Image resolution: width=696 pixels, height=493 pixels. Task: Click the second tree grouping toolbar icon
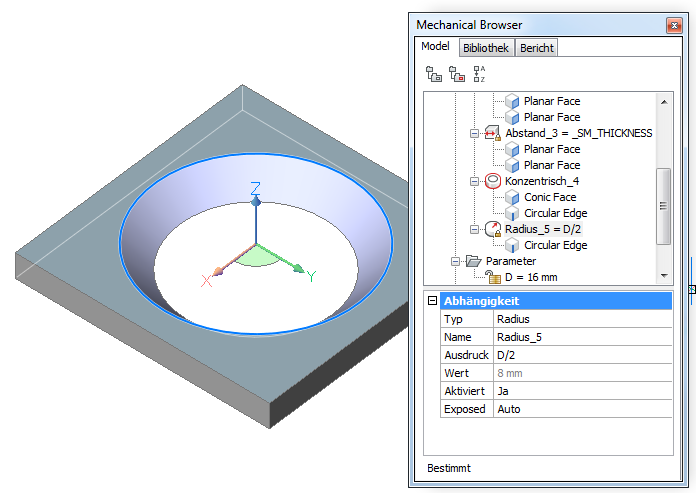coord(456,73)
